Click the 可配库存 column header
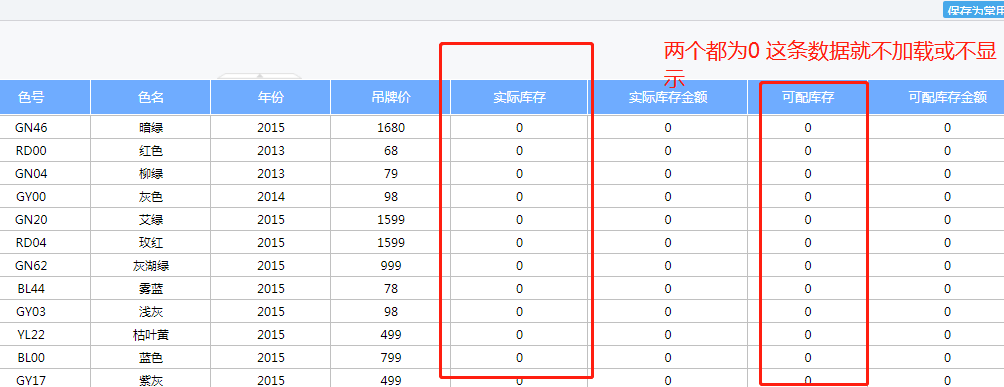Screen dimensions: 1004x387 (x=808, y=97)
